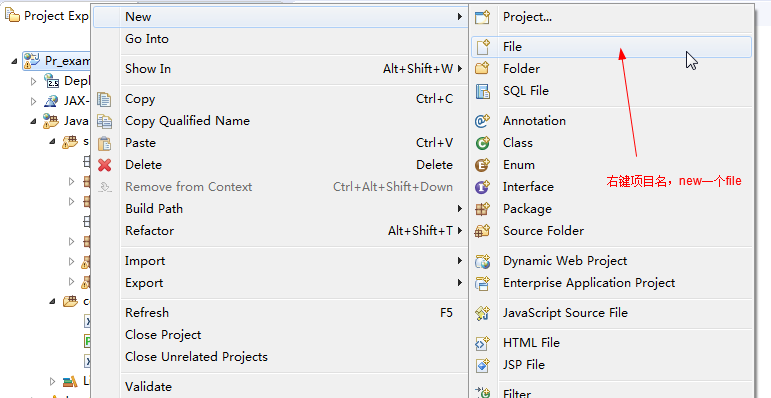This screenshot has height=398, width=771.
Task: Click the Copy icon in the context menu
Action: point(104,99)
